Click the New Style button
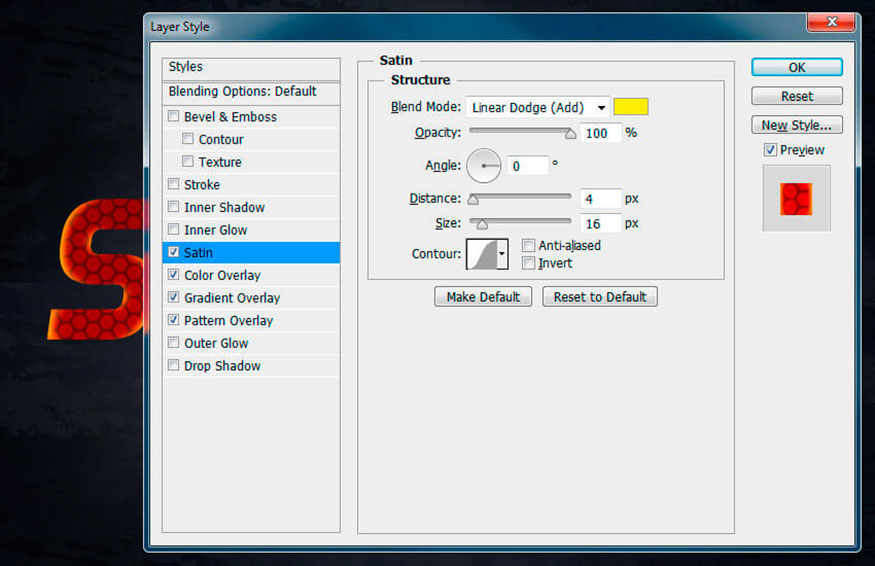Viewport: 875px width, 566px height. coord(796,125)
